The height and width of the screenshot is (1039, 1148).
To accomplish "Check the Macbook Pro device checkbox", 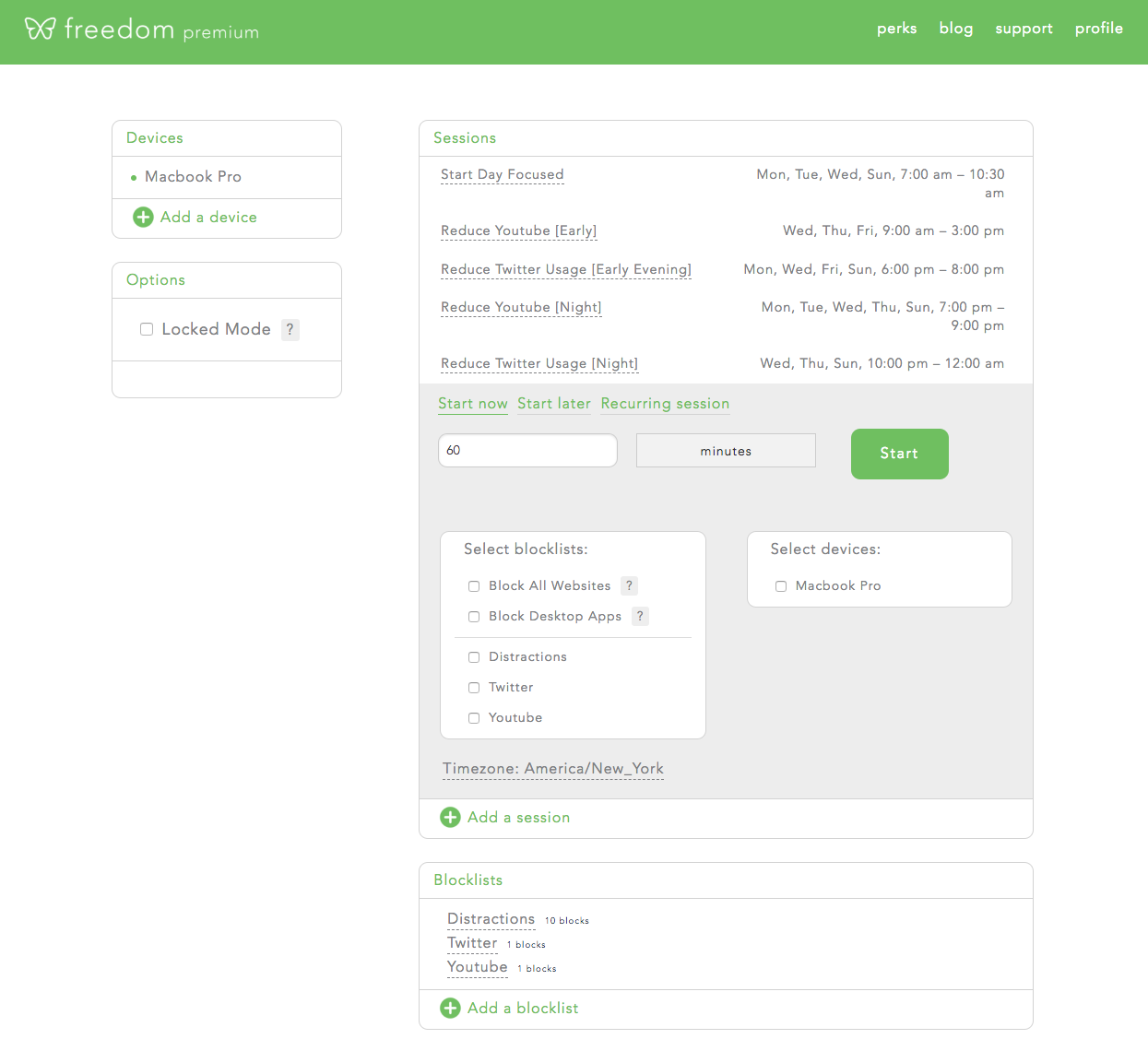I will [x=781, y=586].
